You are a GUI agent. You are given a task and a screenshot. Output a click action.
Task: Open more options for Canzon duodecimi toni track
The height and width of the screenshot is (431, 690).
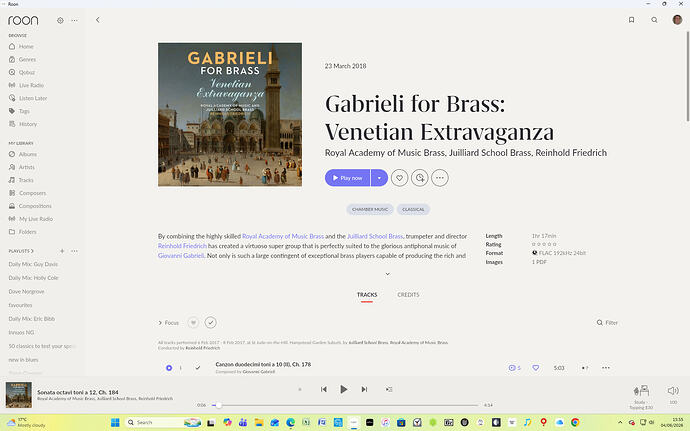(606, 368)
